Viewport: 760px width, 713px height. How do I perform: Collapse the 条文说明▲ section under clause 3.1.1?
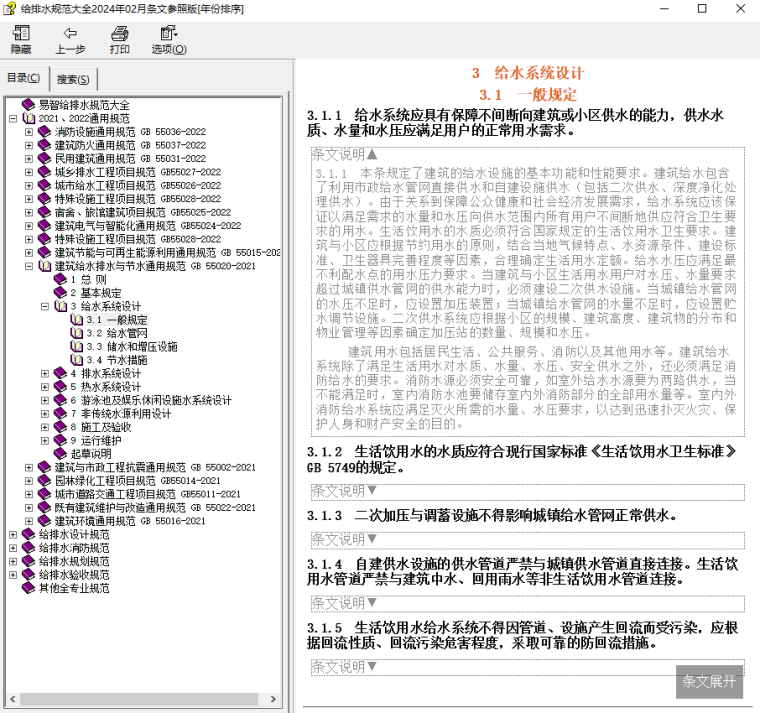pos(345,154)
